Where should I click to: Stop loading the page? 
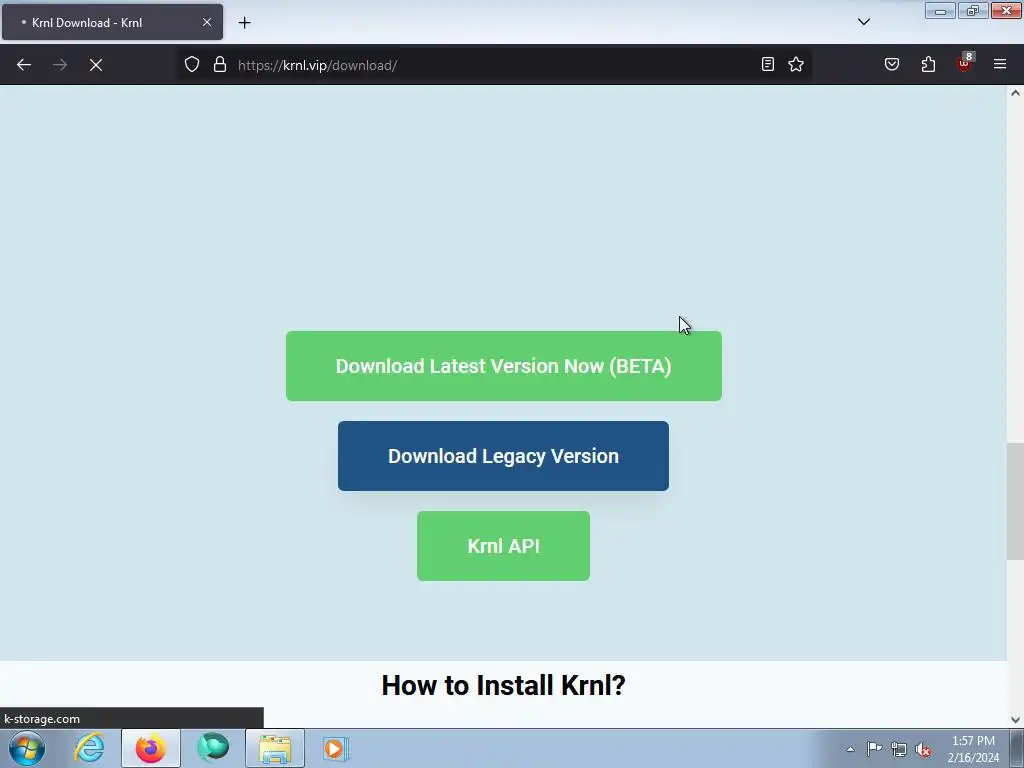(x=96, y=65)
